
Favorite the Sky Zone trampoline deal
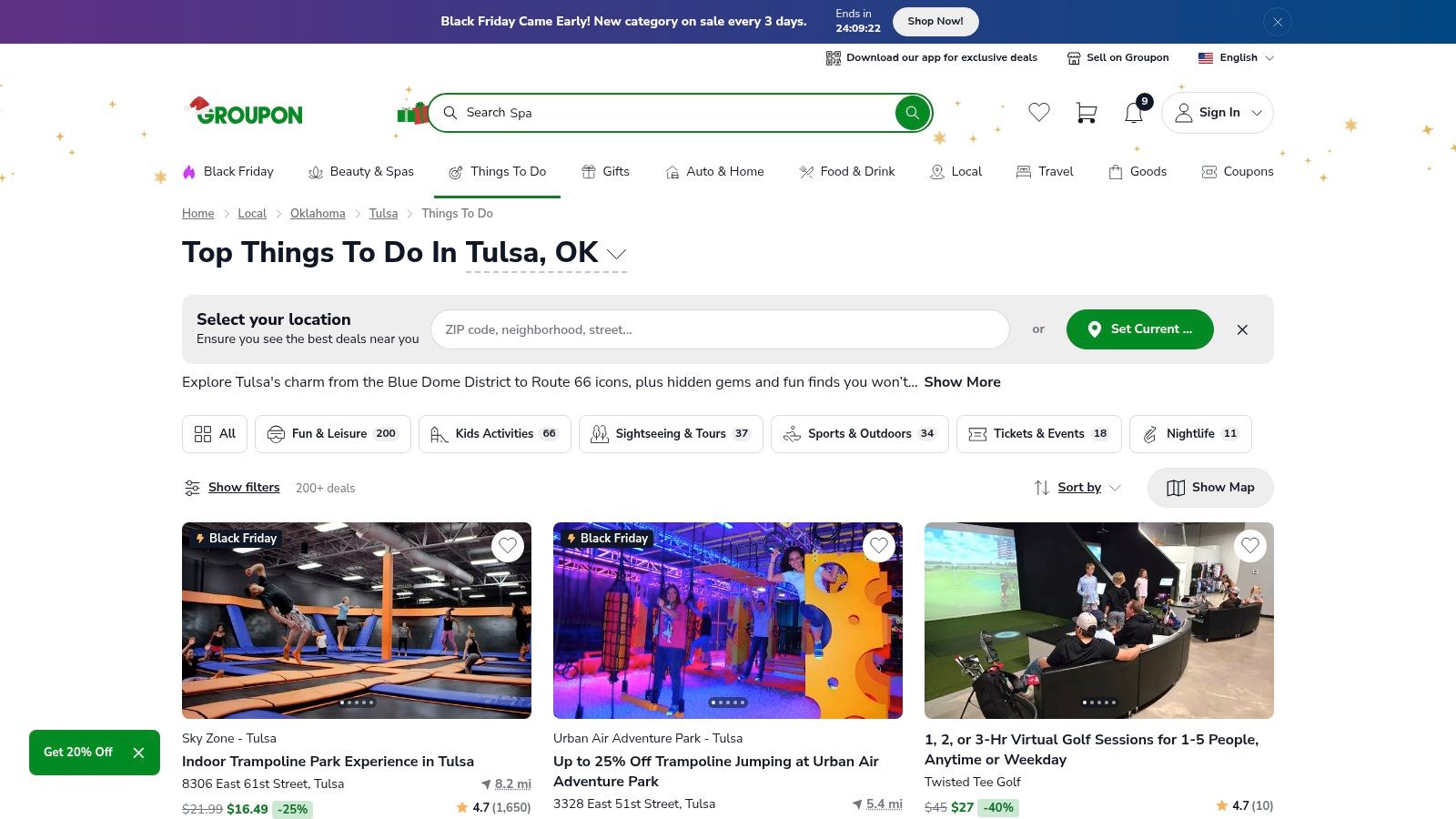click(x=508, y=546)
